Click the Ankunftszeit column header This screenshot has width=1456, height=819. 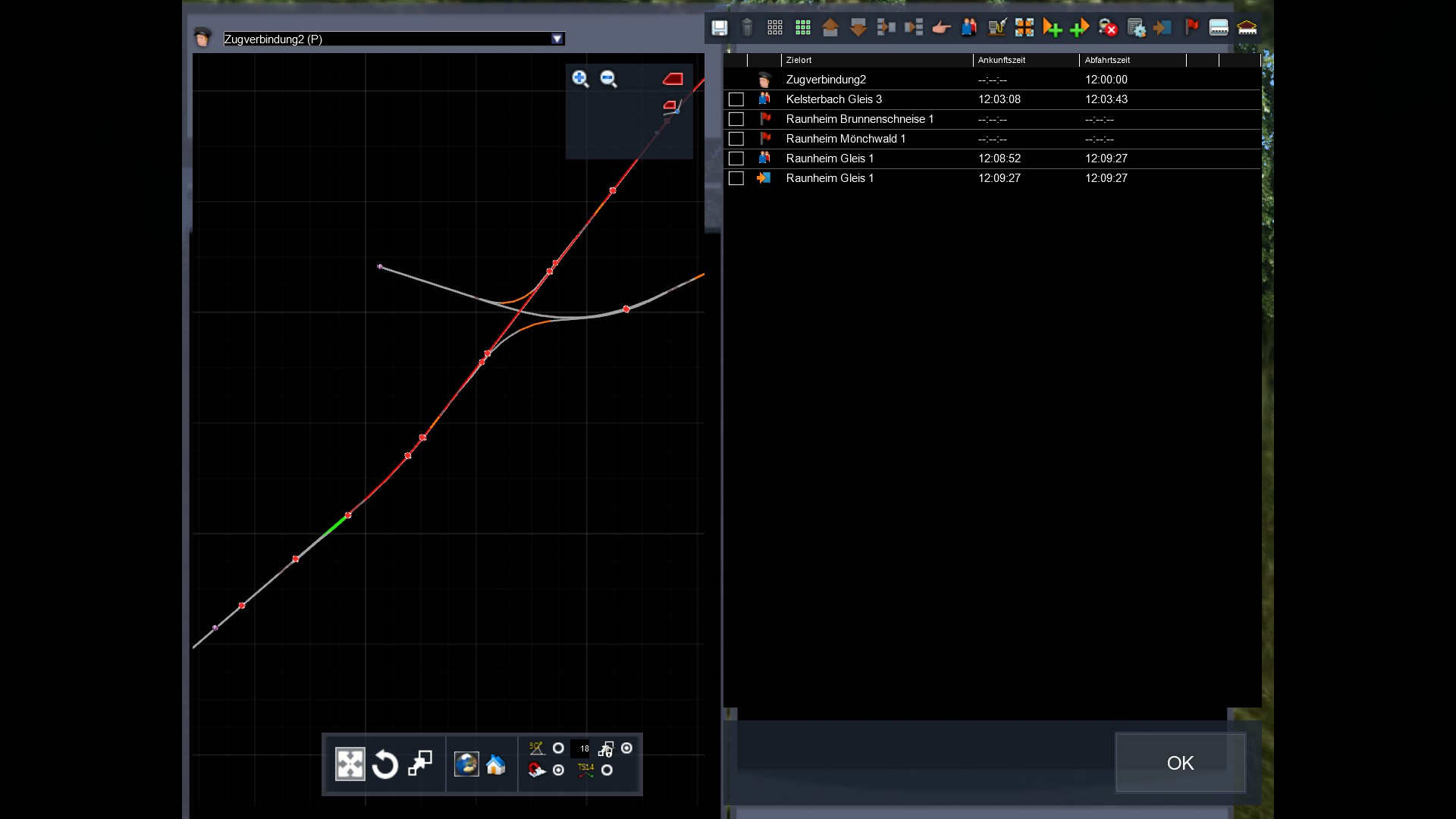click(x=1001, y=60)
